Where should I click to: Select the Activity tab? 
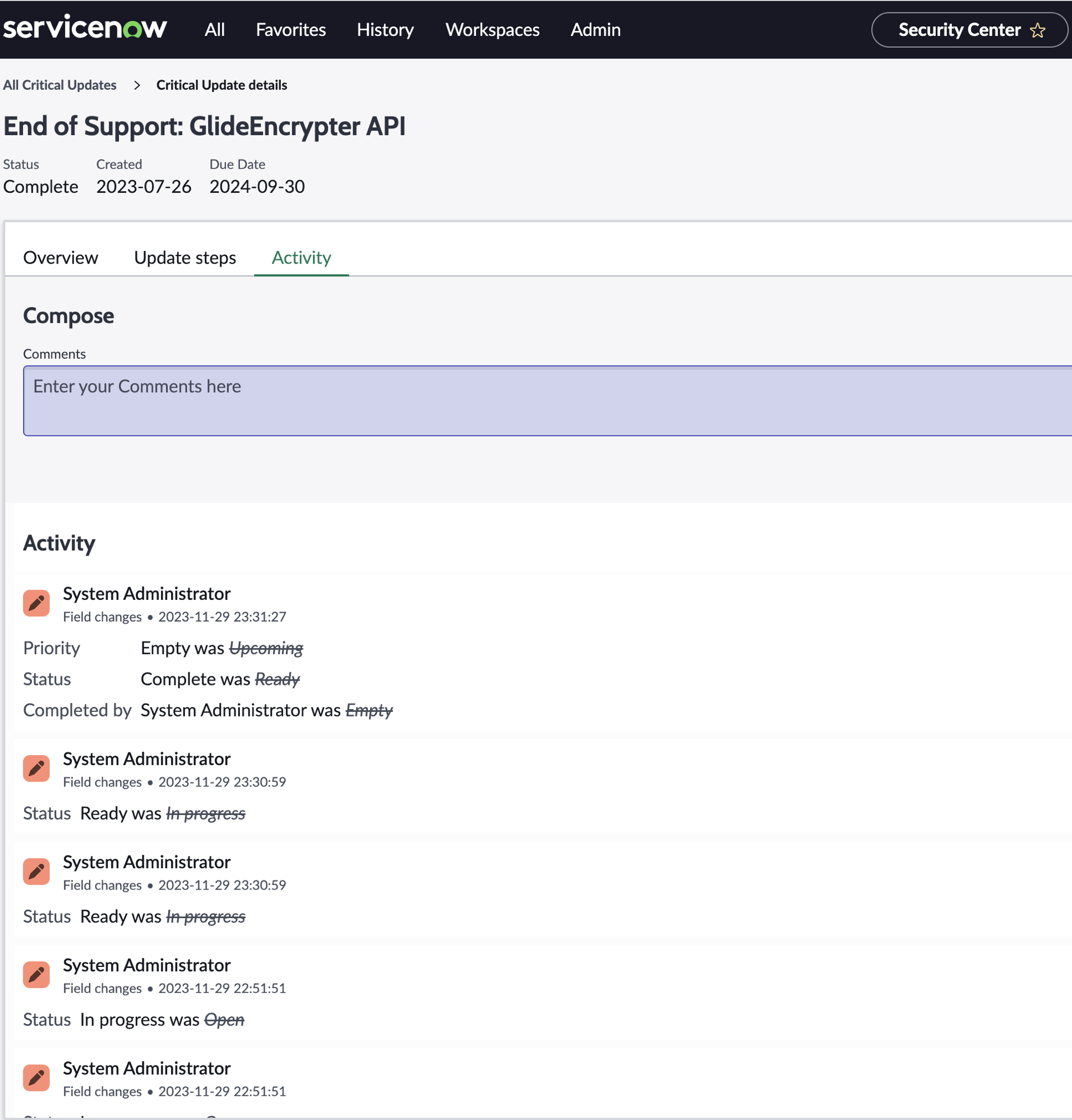click(301, 258)
